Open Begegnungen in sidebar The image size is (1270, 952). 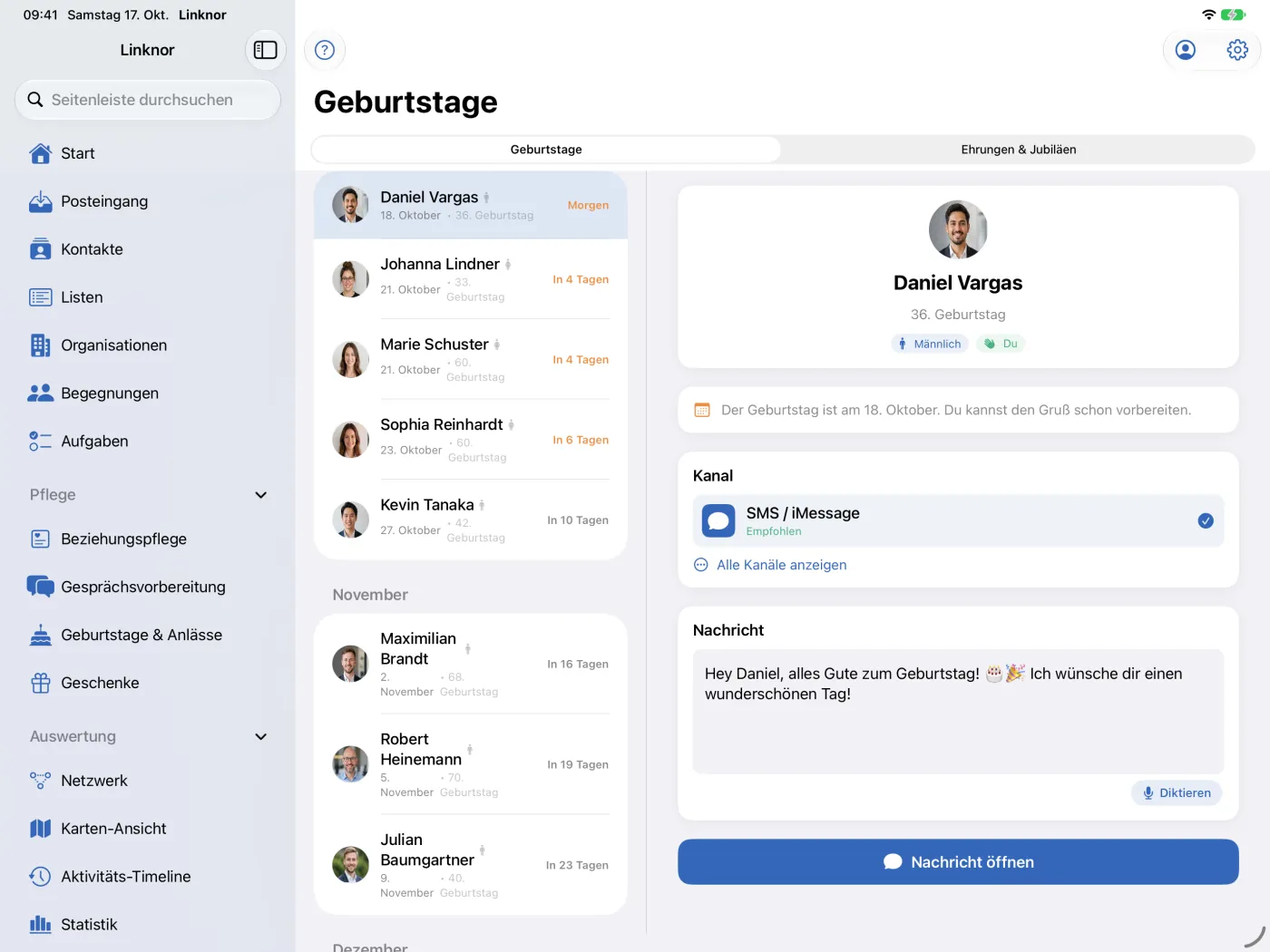click(148, 393)
